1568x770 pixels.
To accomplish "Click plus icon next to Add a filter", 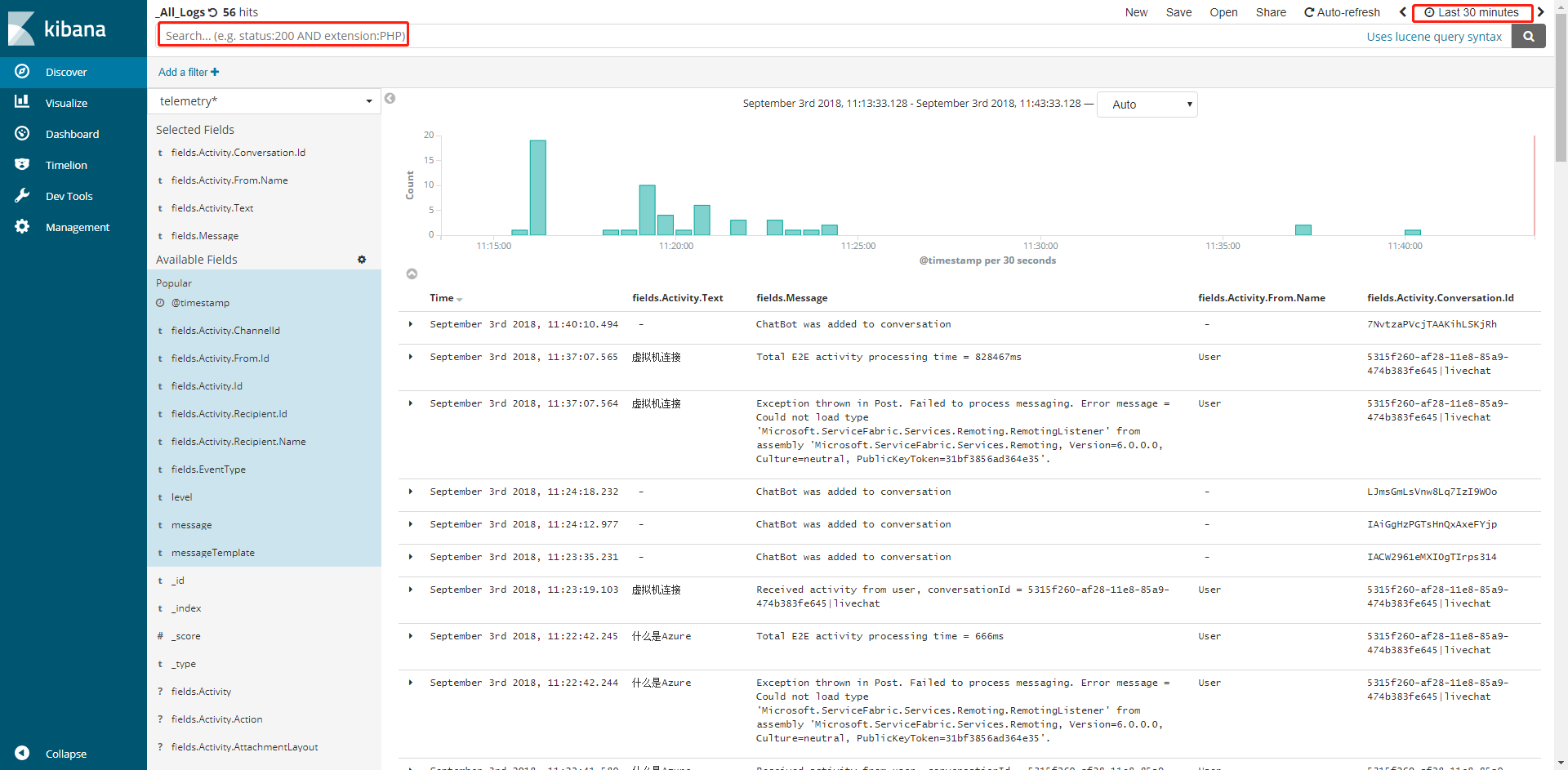I will tap(215, 72).
